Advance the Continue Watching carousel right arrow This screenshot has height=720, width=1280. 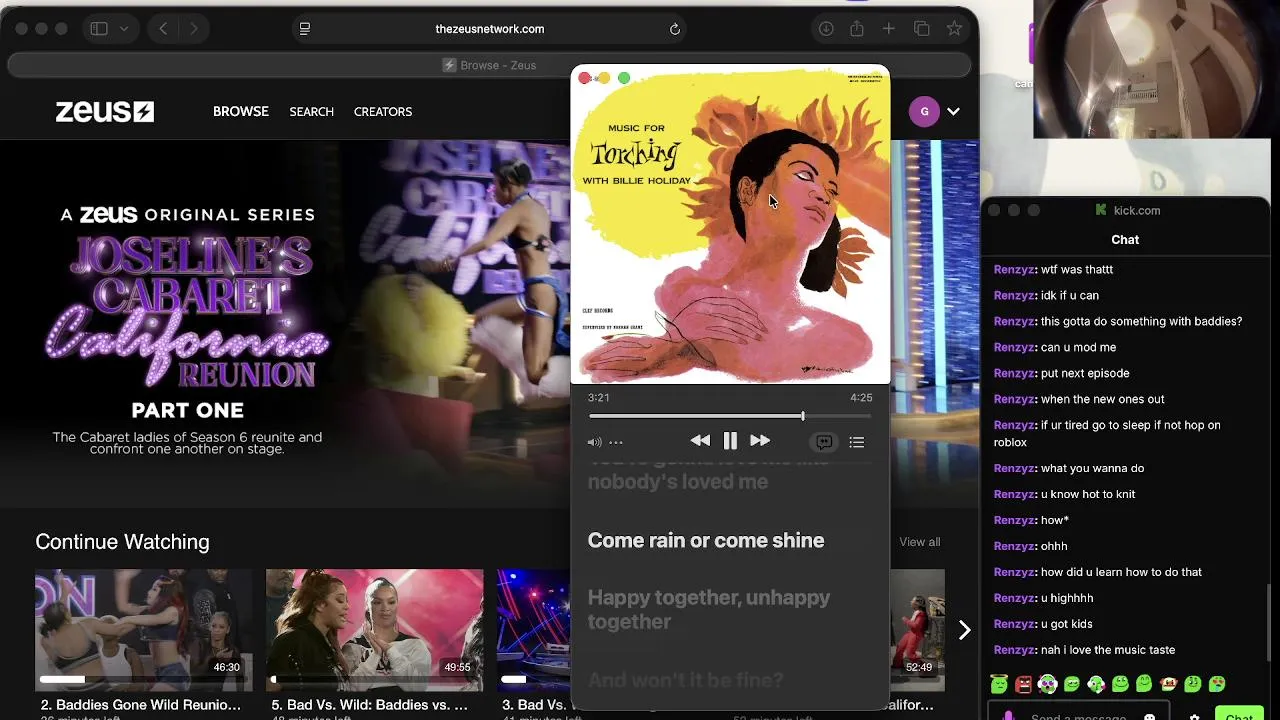964,630
